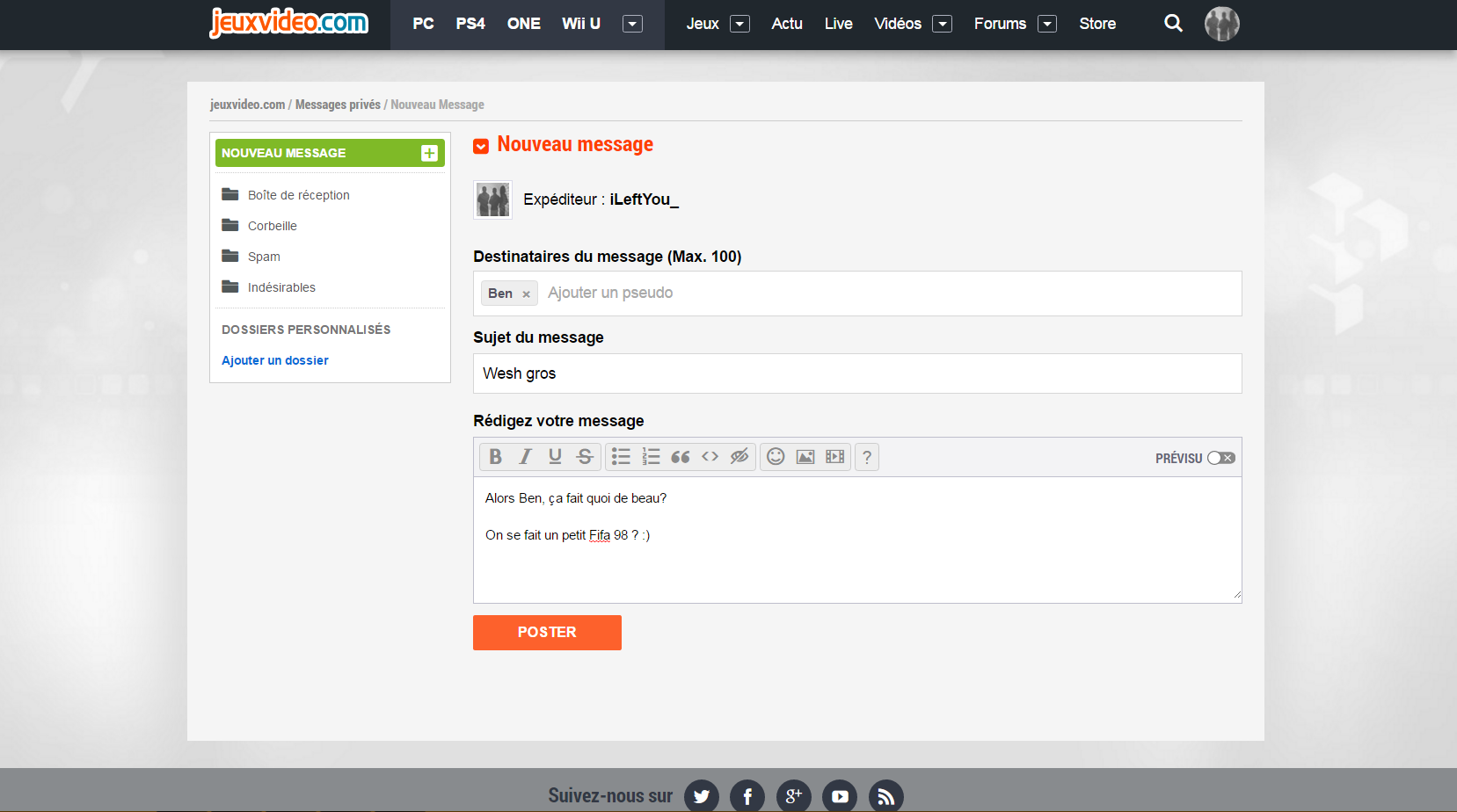Screen dimensions: 1457x812
Task: Expand the Jeux dropdown arrow
Action: tap(740, 24)
